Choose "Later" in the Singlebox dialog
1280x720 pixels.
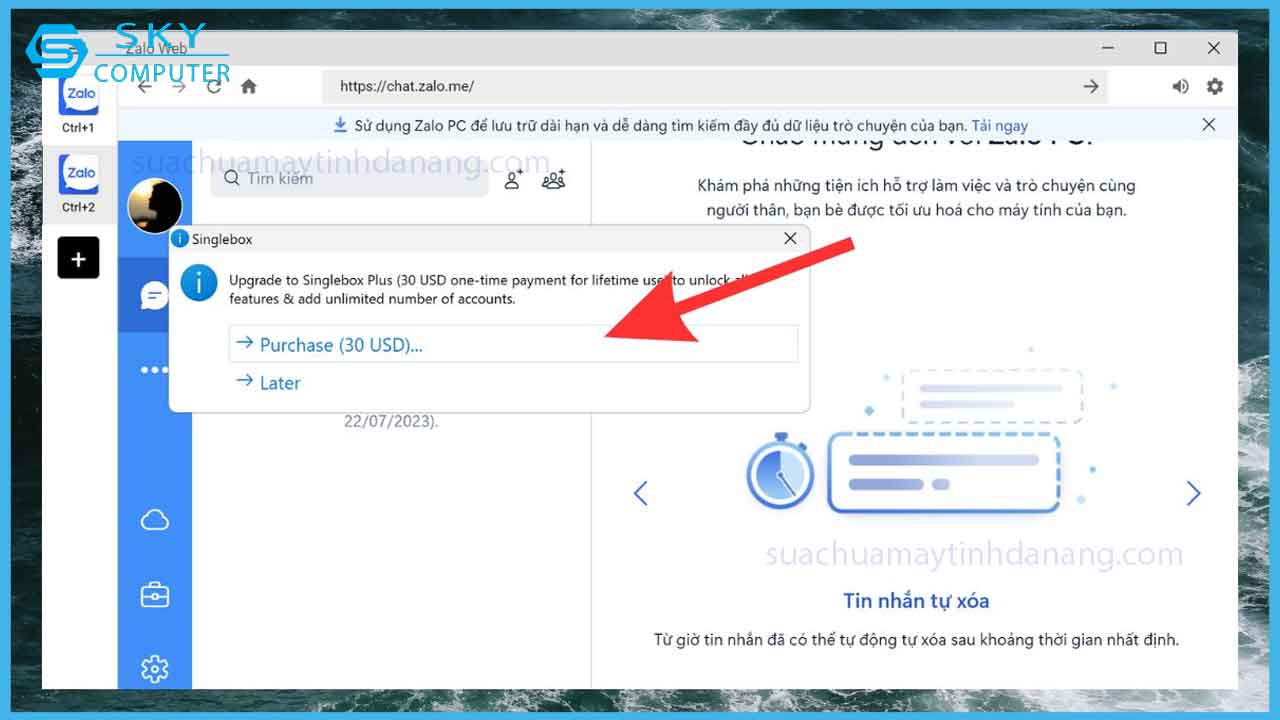[268, 383]
